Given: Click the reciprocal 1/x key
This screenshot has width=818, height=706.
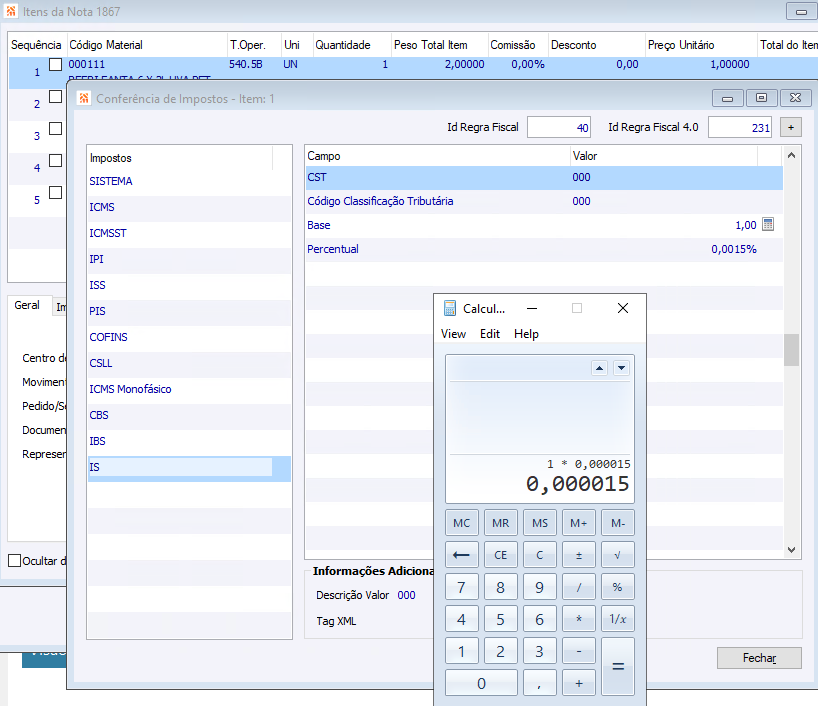Looking at the screenshot, I should pos(618,619).
